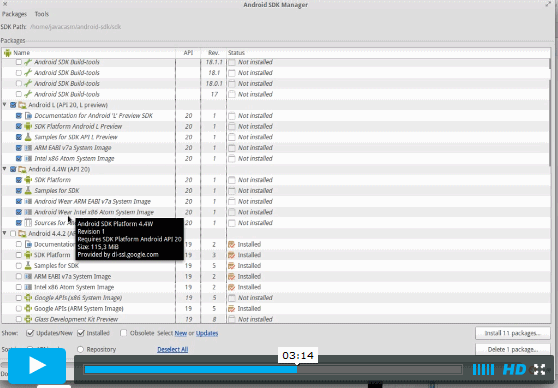This screenshot has height=388, width=558.
Task: Sort by the Rev. column header
Action: point(214,53)
